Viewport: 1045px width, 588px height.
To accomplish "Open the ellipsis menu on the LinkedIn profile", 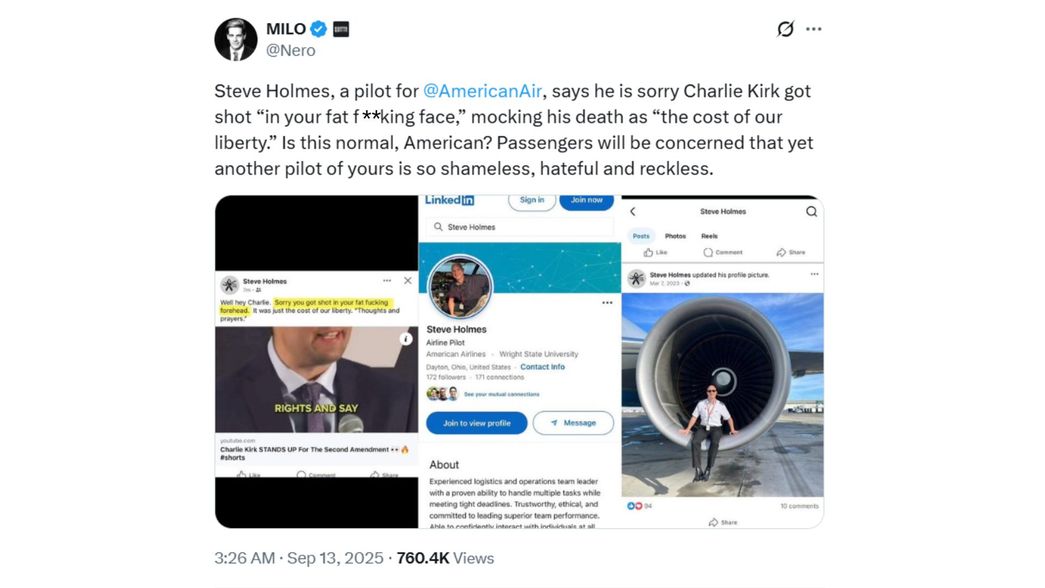I will point(608,303).
